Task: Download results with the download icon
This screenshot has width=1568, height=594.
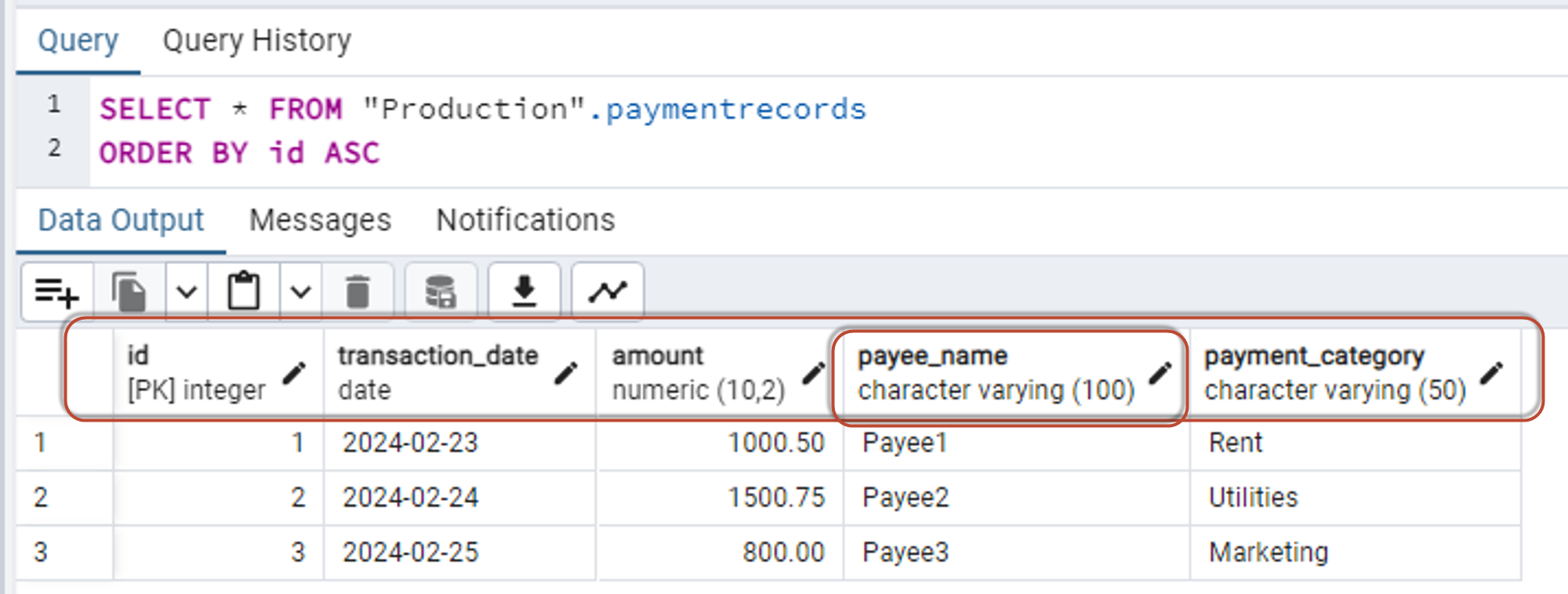Action: pos(524,293)
